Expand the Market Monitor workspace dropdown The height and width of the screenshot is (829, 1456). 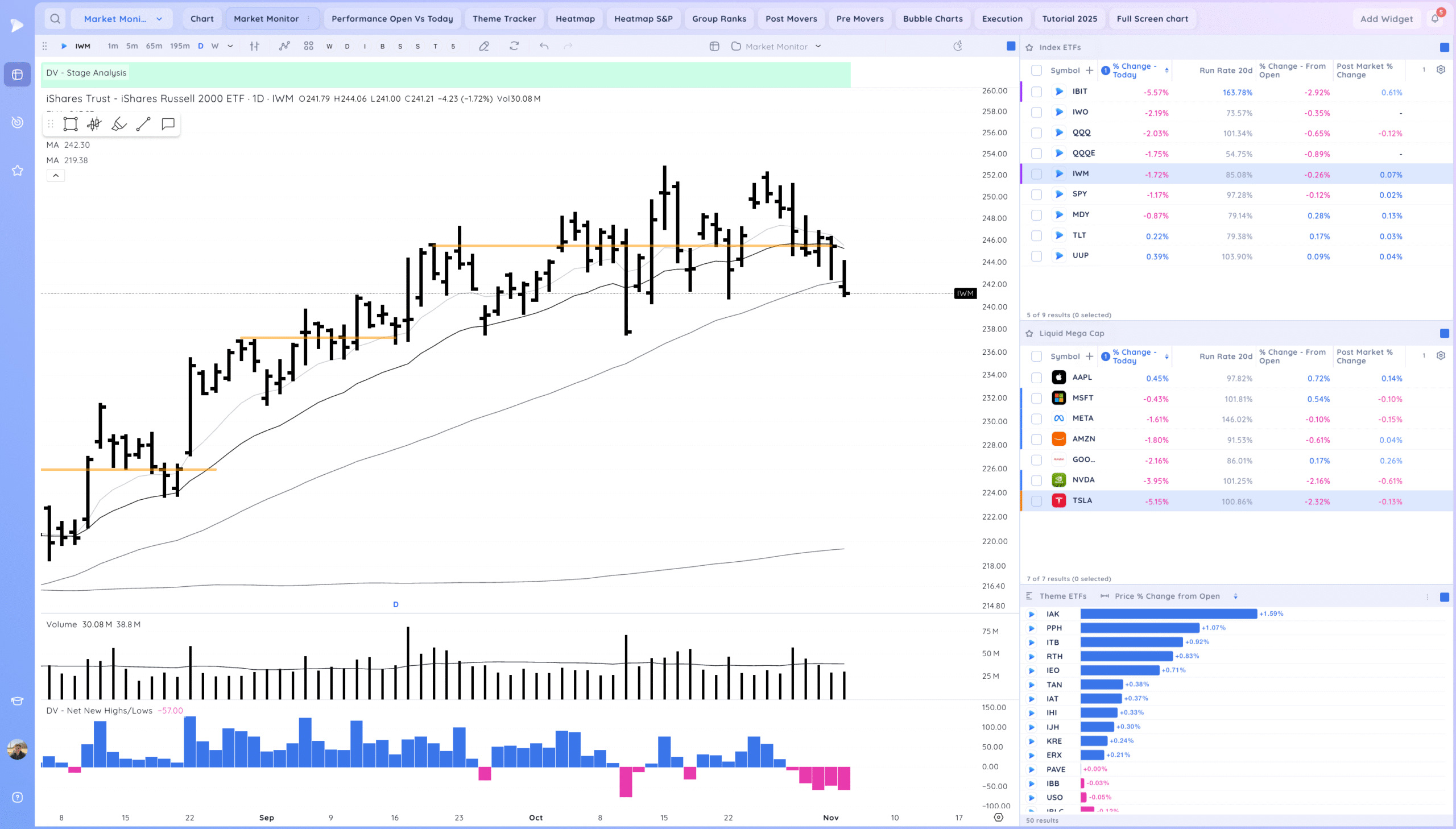(159, 19)
